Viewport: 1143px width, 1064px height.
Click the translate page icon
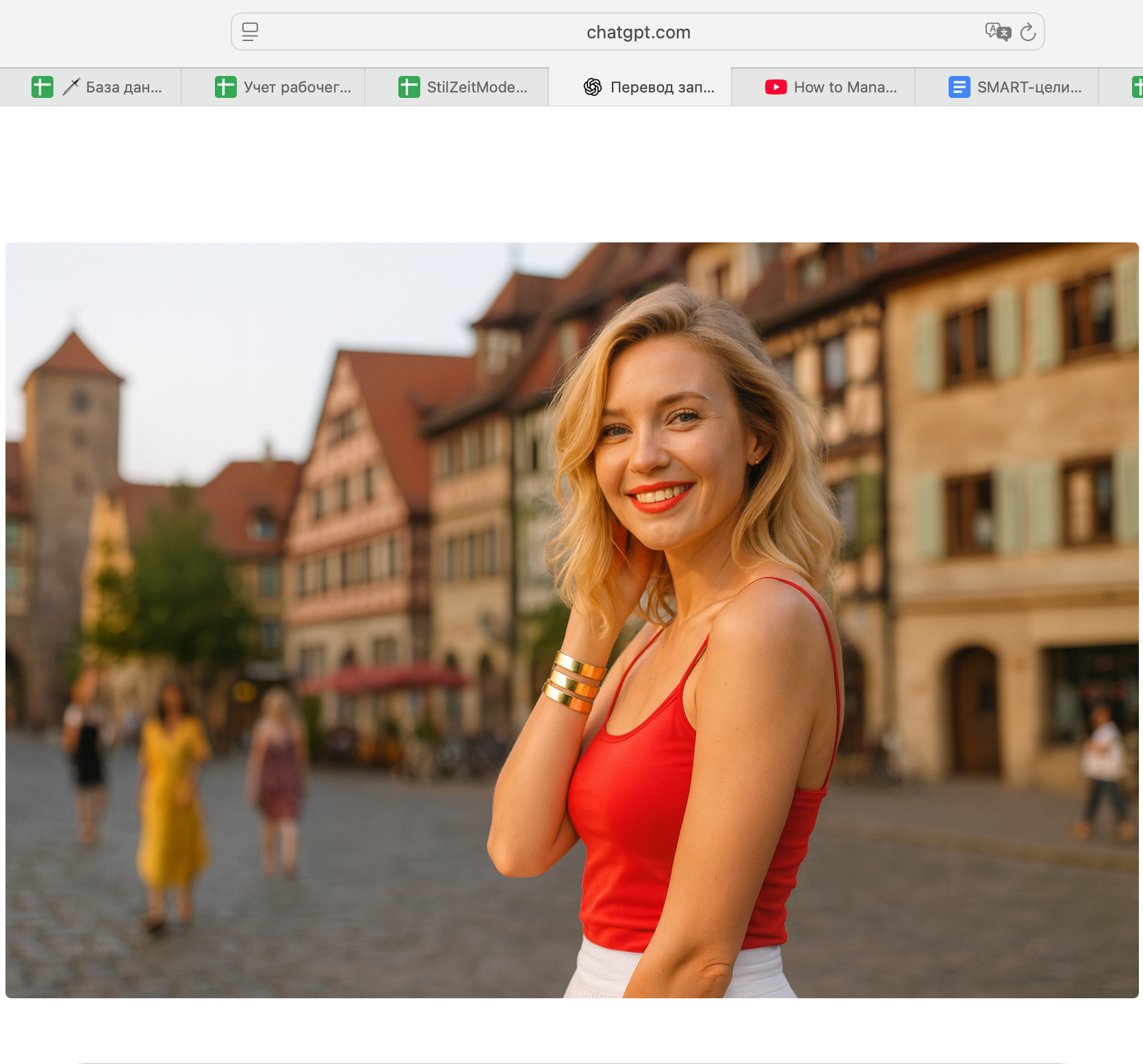point(998,31)
